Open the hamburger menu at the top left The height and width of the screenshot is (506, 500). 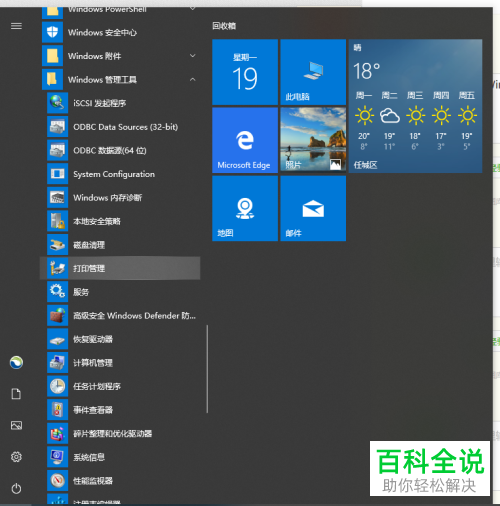pos(16,26)
